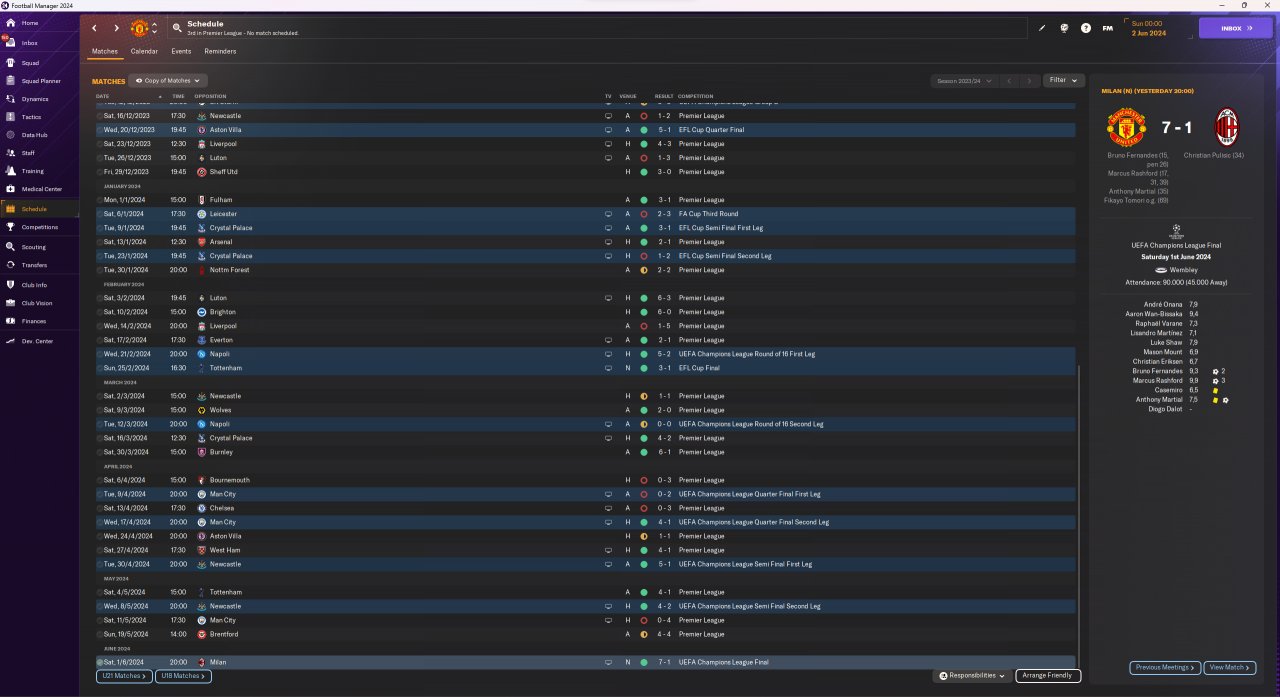Go to the Squad screen

[30, 62]
